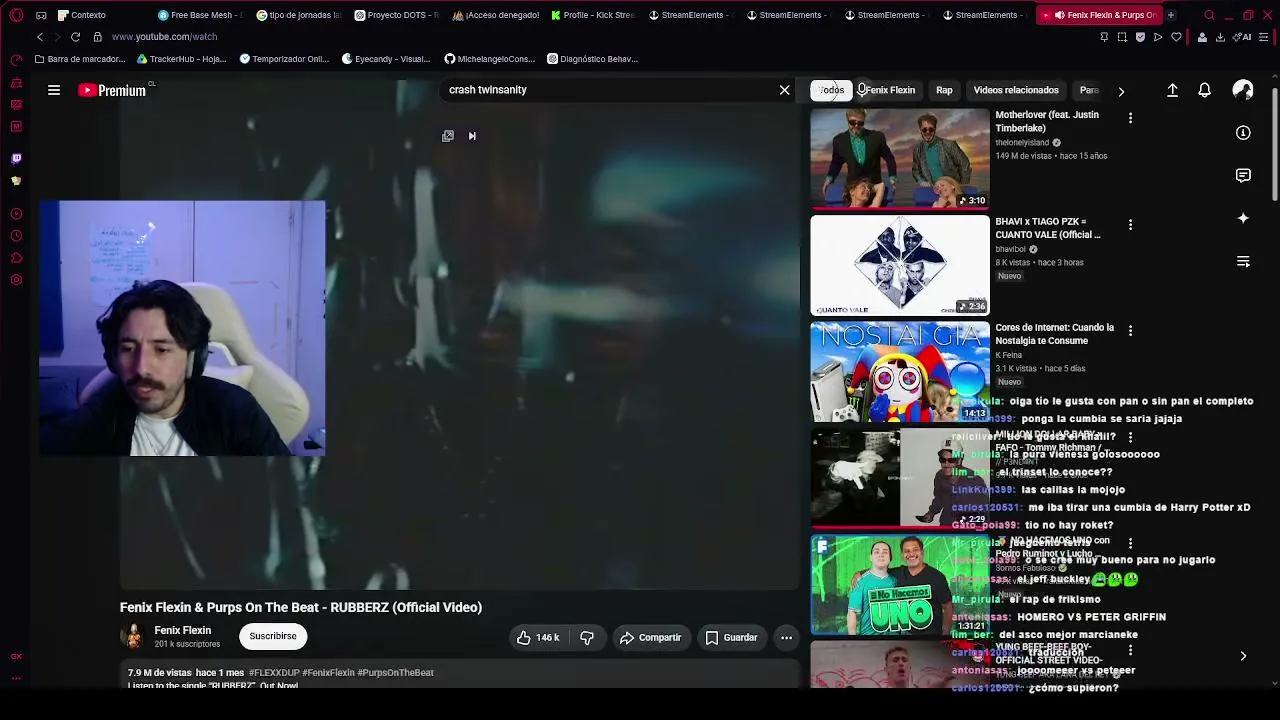Open the comments panel icon
This screenshot has height=720, width=1280.
(1243, 176)
